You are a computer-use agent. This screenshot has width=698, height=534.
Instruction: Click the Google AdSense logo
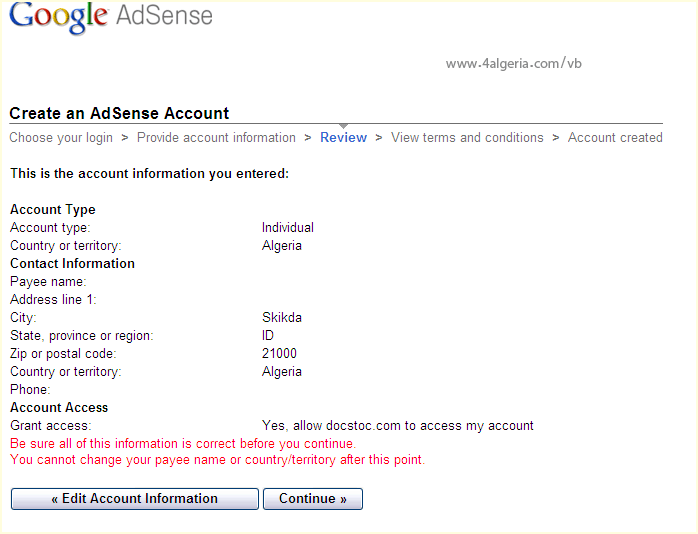tap(111, 18)
